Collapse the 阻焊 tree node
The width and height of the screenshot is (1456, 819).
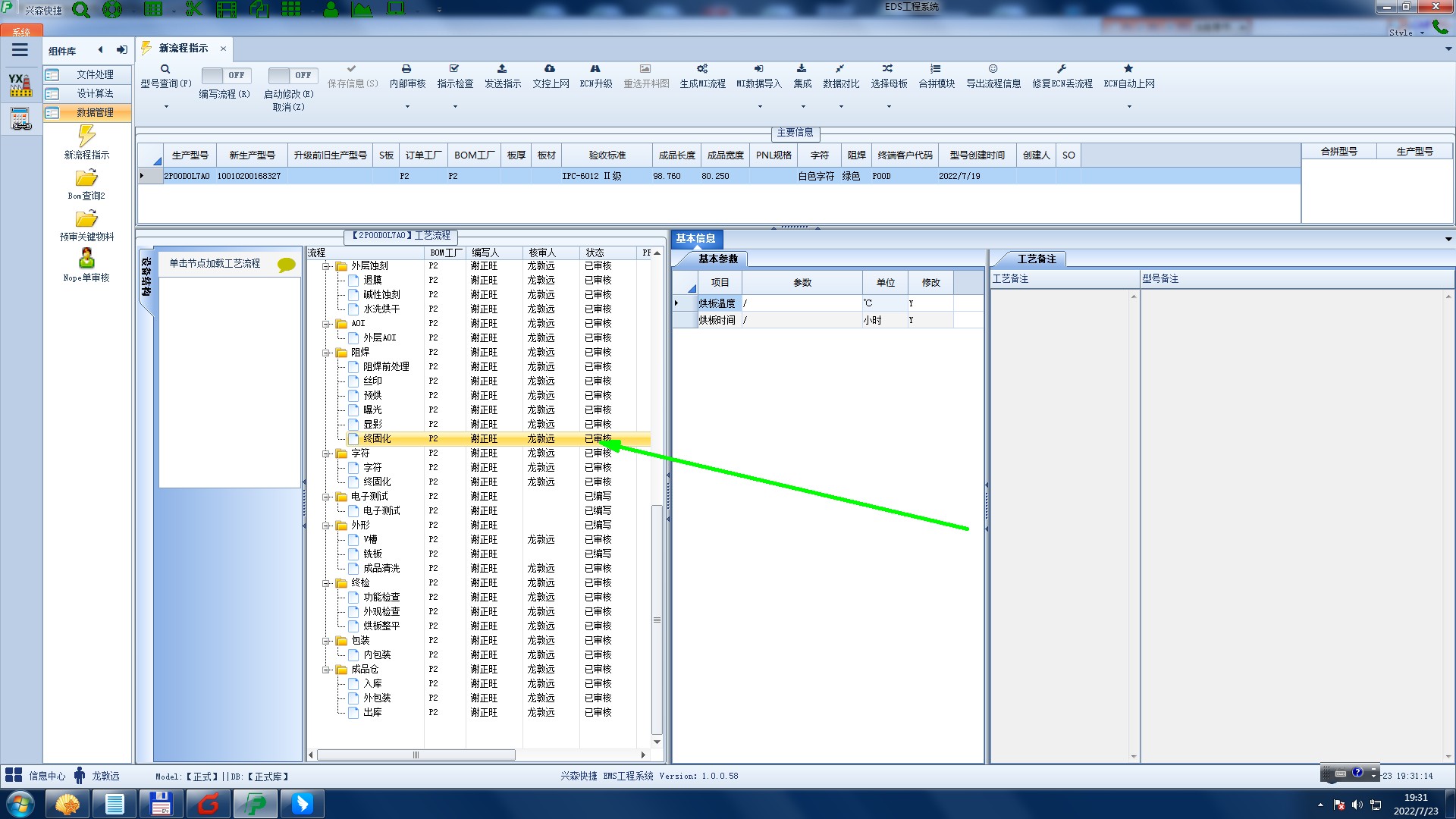tap(326, 353)
